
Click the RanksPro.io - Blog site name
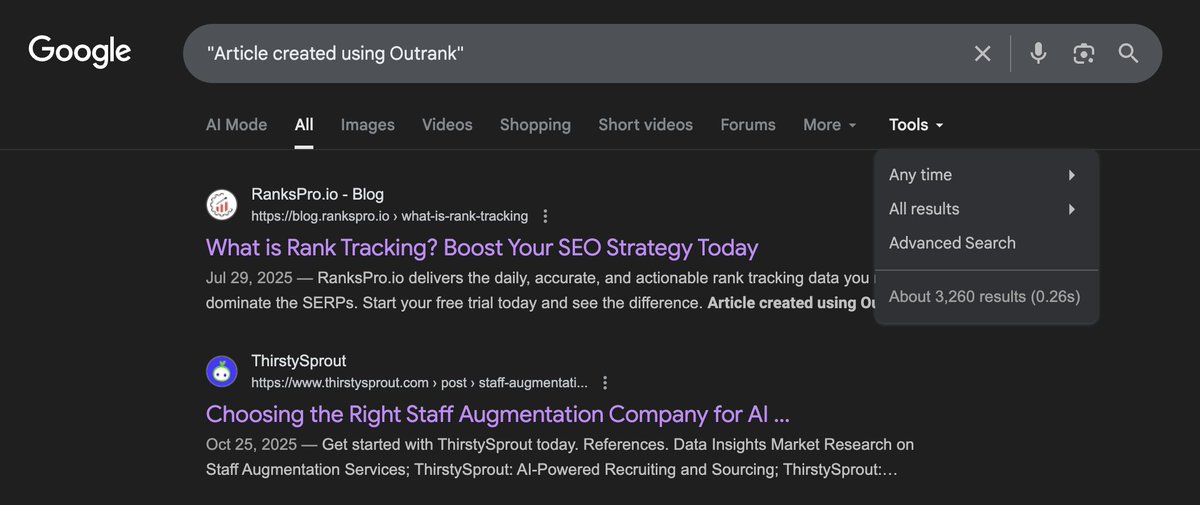coord(317,195)
